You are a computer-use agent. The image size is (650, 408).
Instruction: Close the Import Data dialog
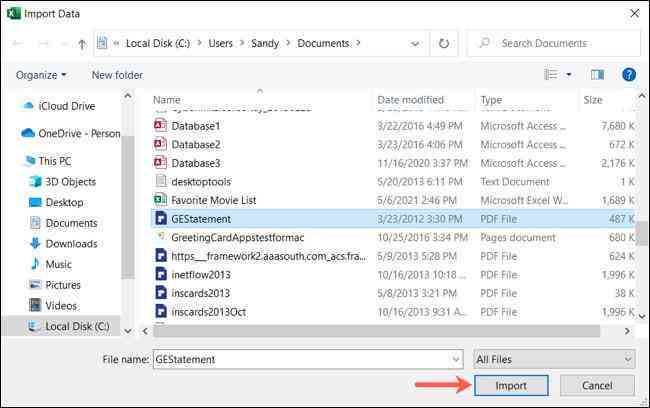tap(635, 13)
